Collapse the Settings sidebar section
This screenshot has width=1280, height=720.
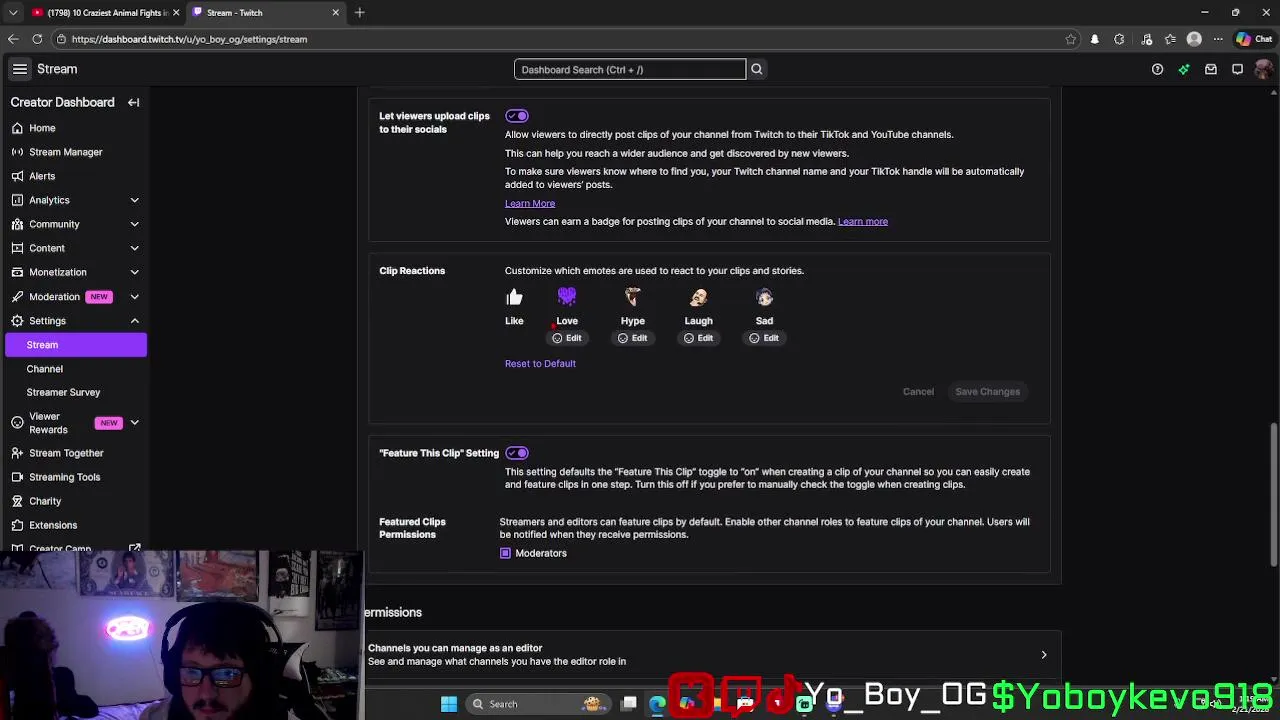134,321
